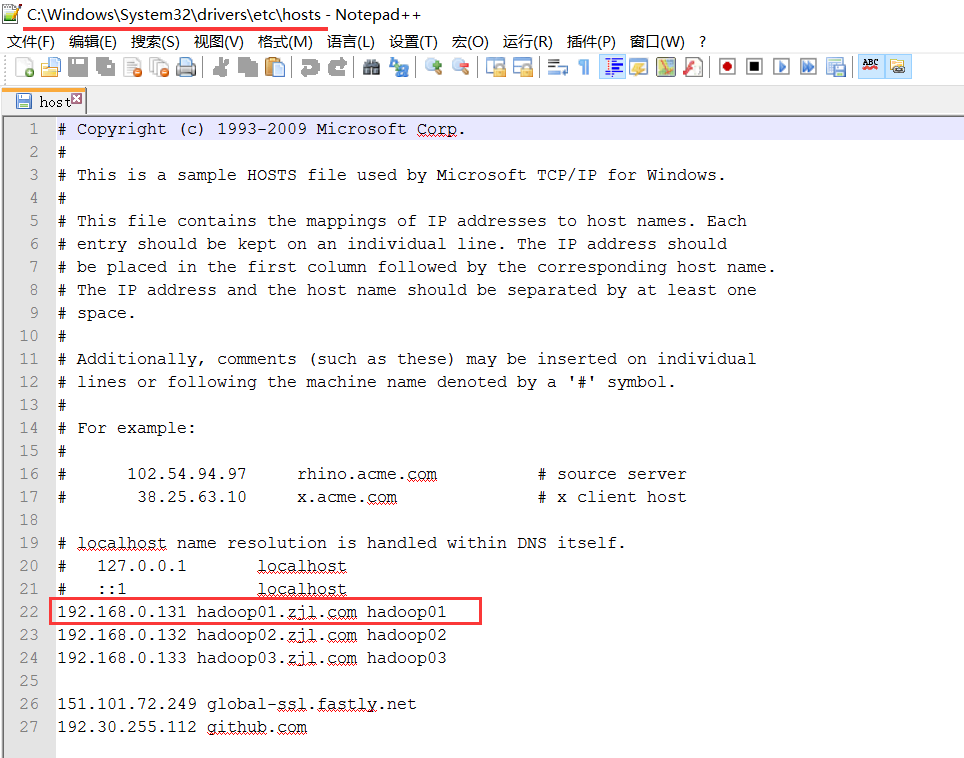964x758 pixels.
Task: Click 'Corp' in the copyright line
Action: (x=437, y=129)
